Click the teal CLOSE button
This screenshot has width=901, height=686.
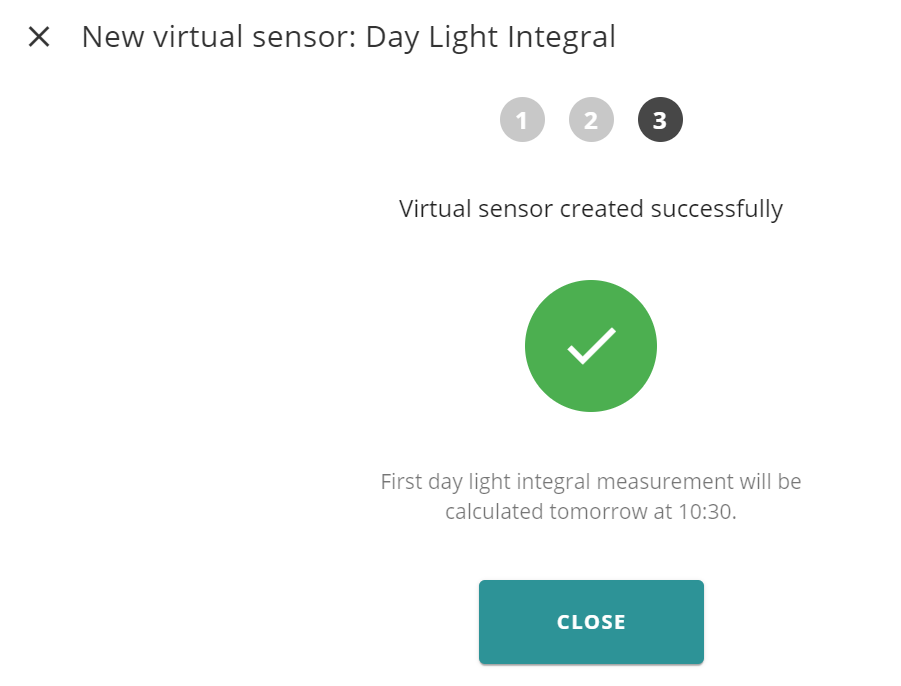[591, 622]
